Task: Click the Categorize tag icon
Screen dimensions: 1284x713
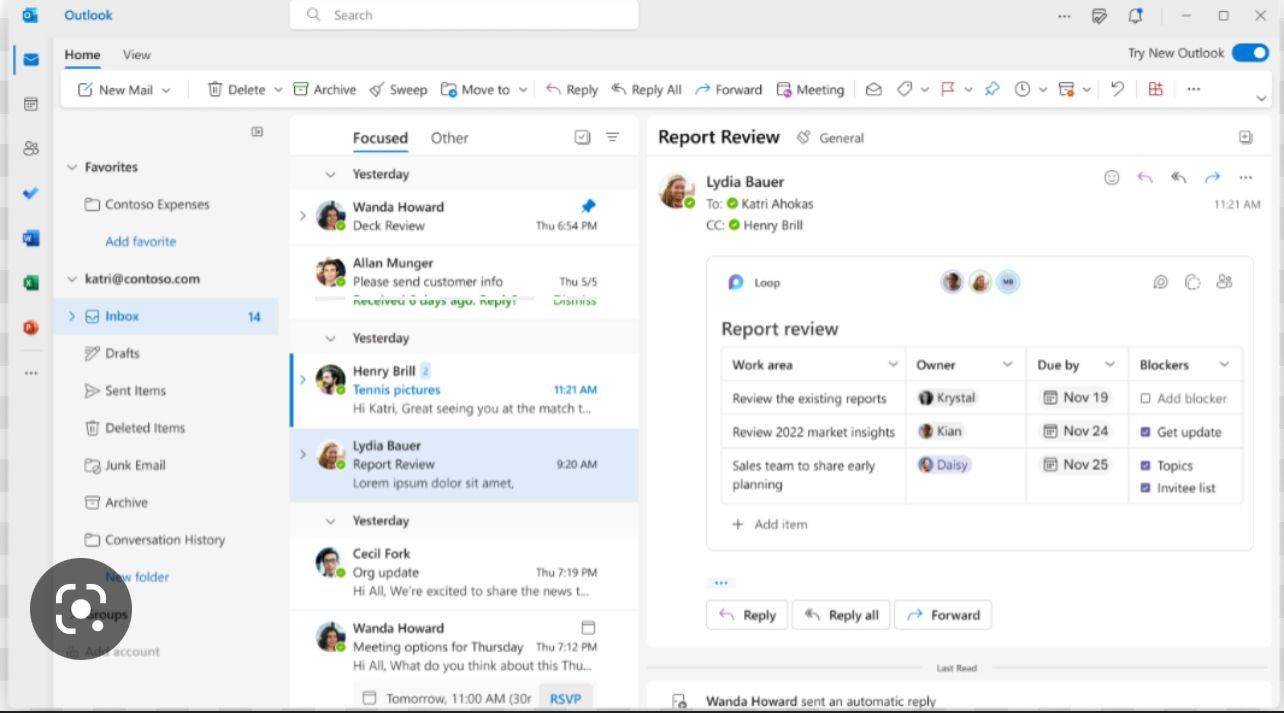Action: tap(905, 89)
